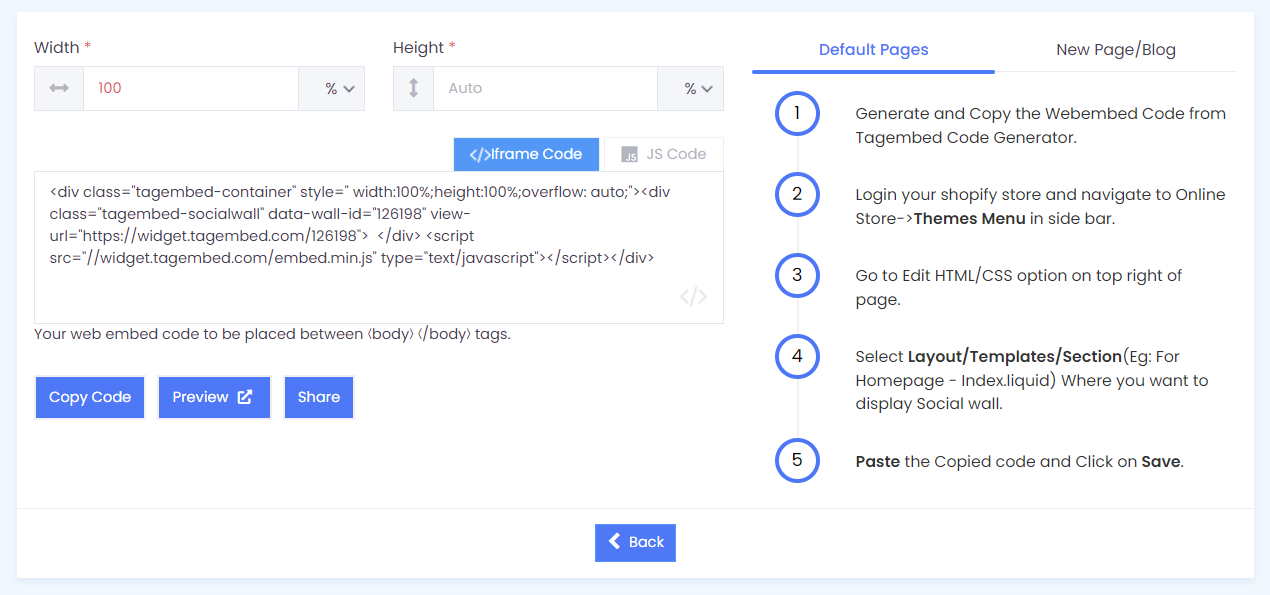
Task: Click step text 'Generate and Copy the Webembed Code'
Action: 1040,126
